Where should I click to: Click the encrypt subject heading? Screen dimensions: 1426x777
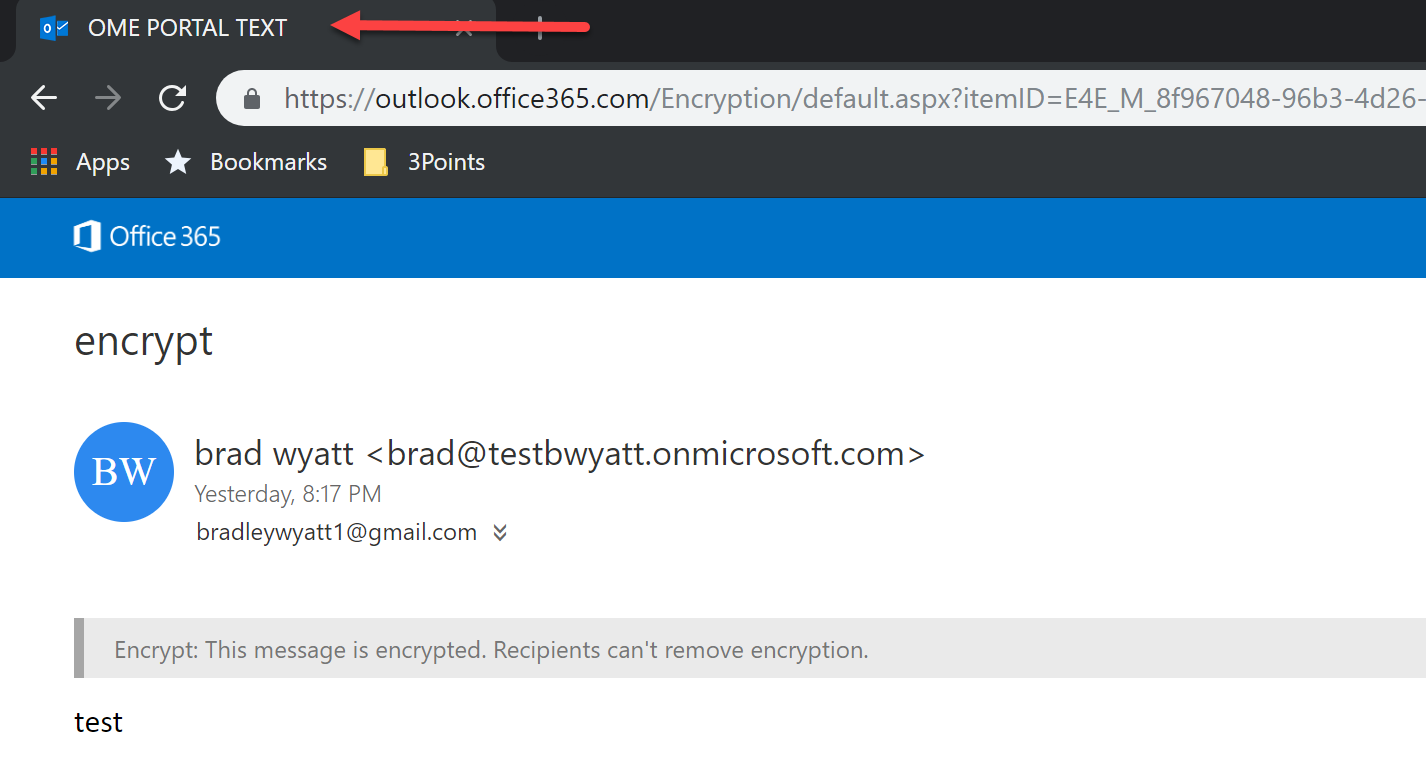tap(144, 343)
